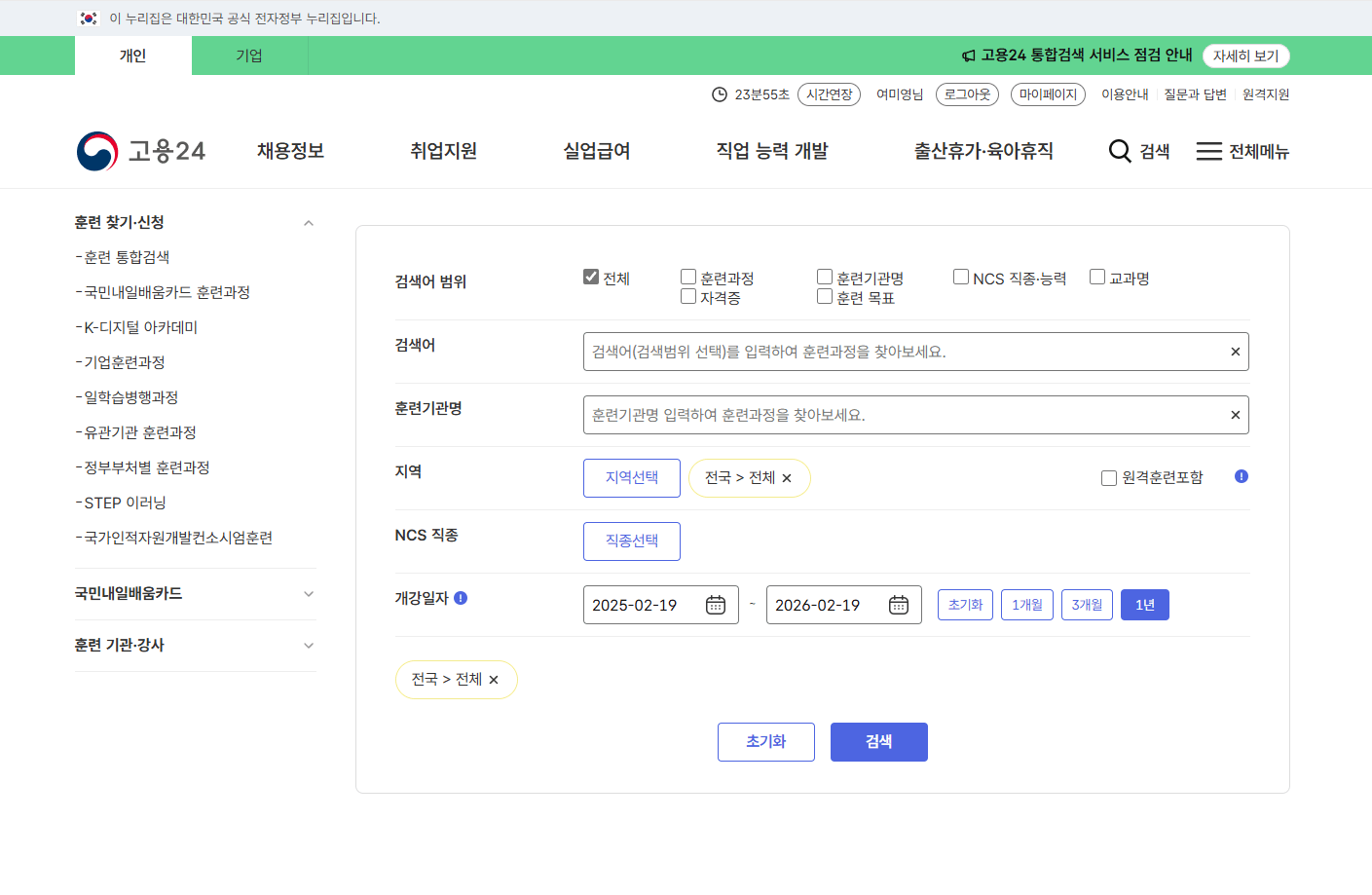Click the 고용24 logo
Image resolution: width=1372 pixels, height=895 pixels.
[x=141, y=150]
